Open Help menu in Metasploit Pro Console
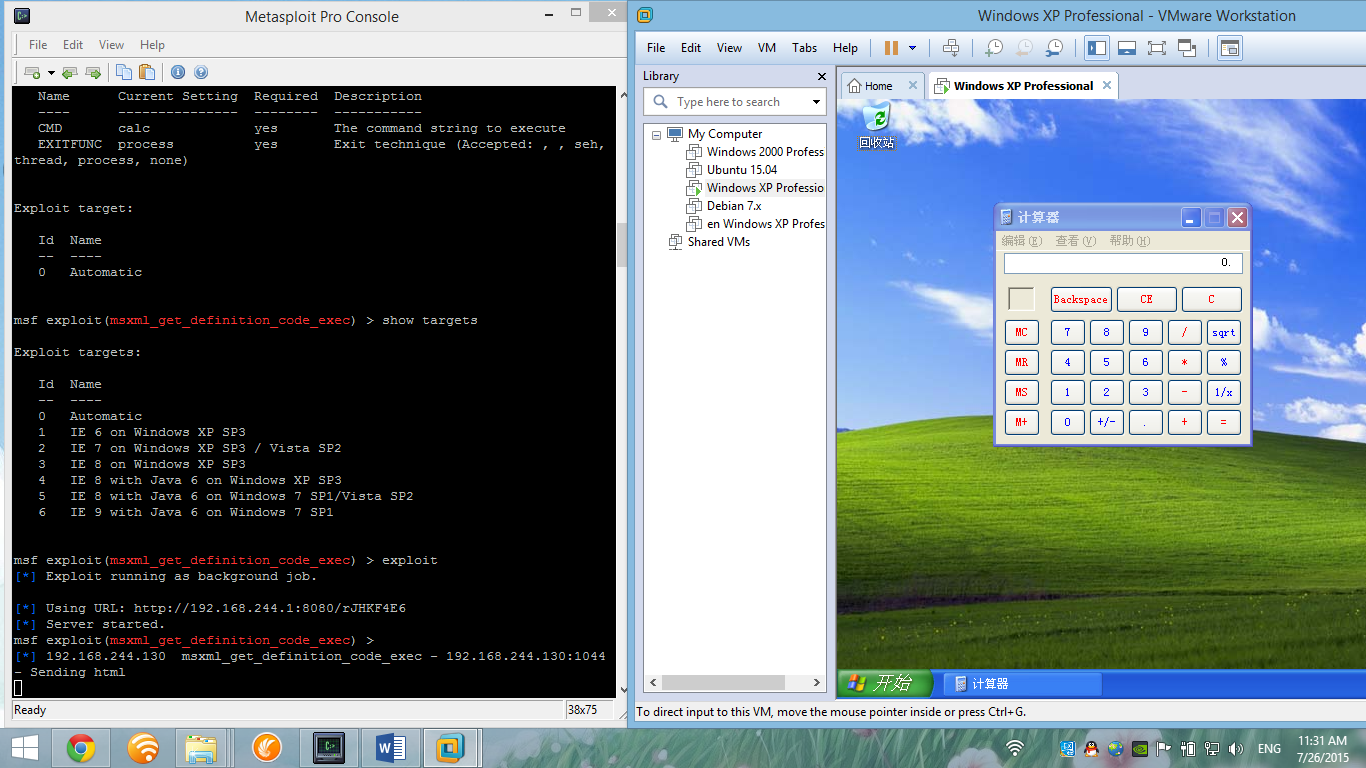 152,45
